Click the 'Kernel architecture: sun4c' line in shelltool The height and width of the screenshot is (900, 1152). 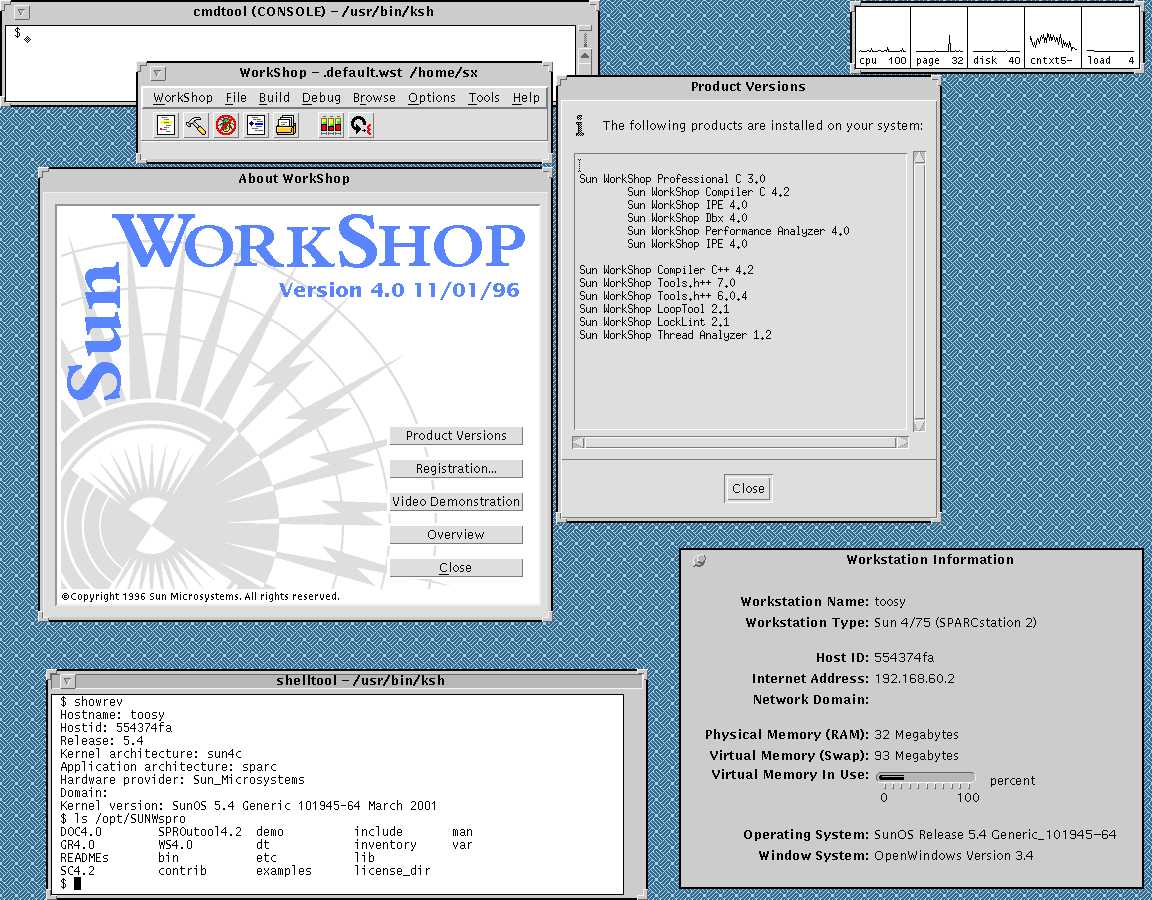pyautogui.click(x=151, y=754)
